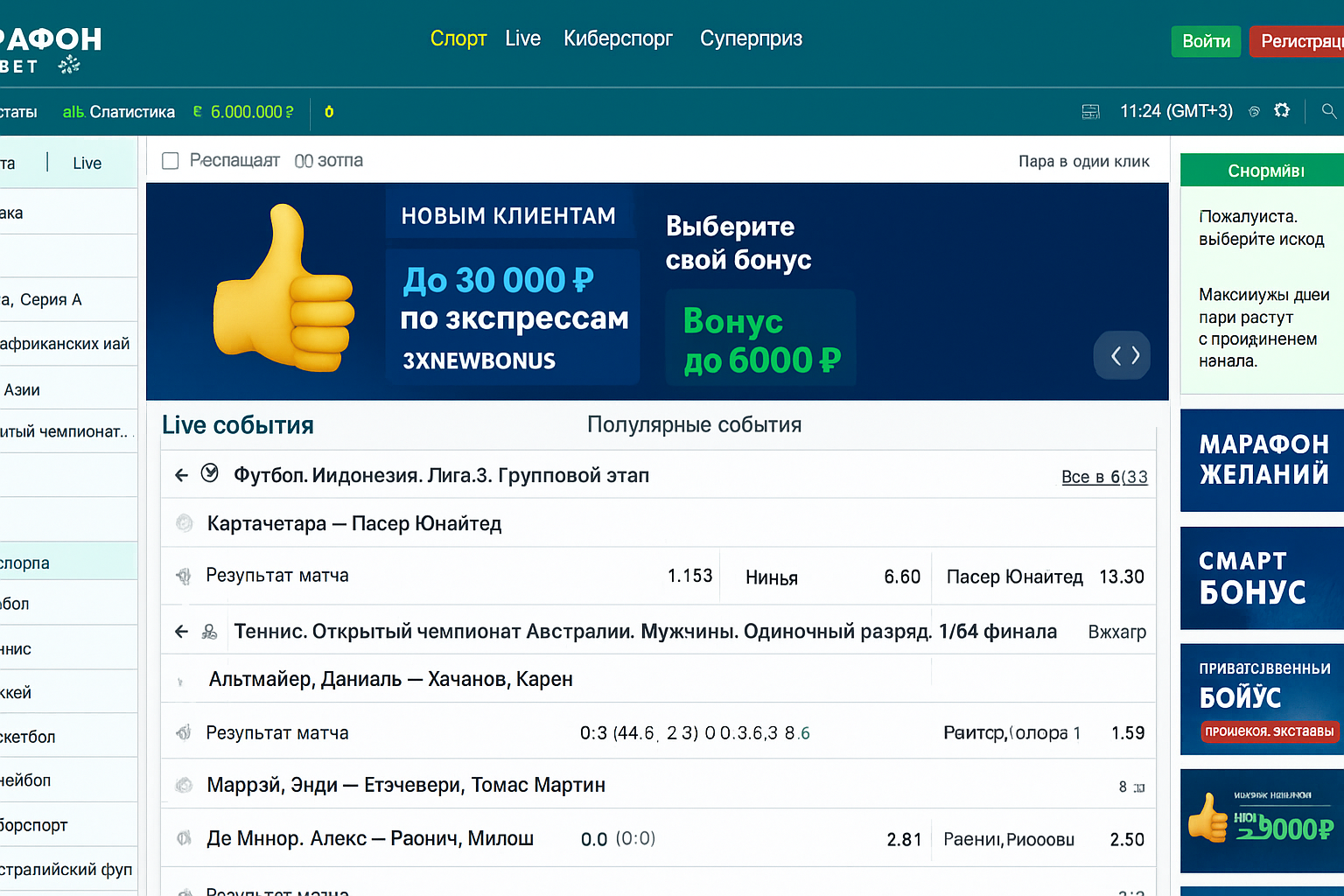Click icon beside Маррэй — Етэчевери match
The width and height of the screenshot is (1344, 896).
pyautogui.click(x=184, y=785)
